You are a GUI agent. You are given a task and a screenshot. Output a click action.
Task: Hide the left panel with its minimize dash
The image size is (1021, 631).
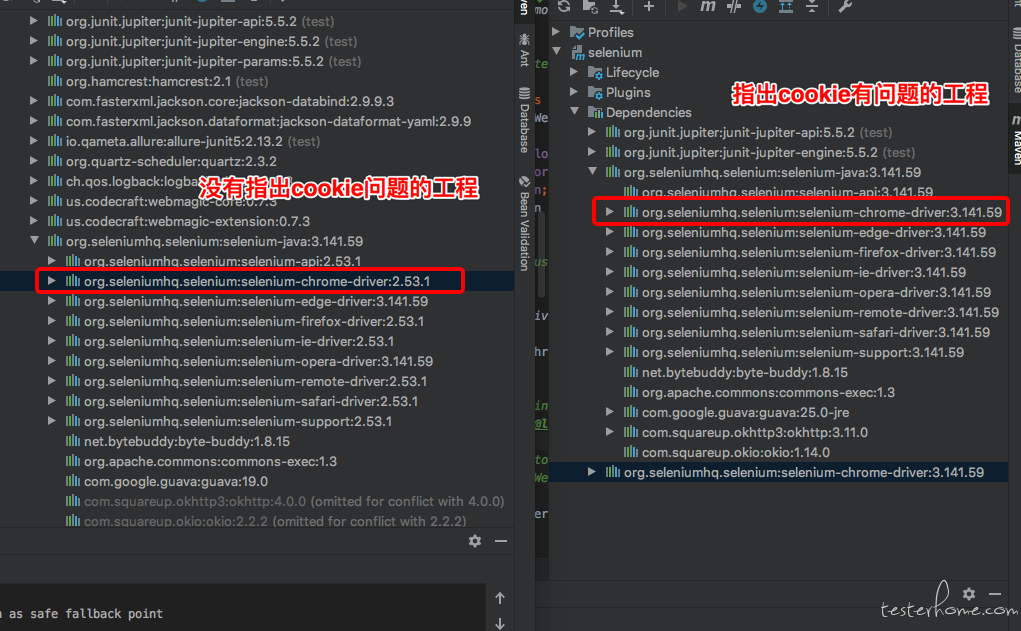click(501, 541)
